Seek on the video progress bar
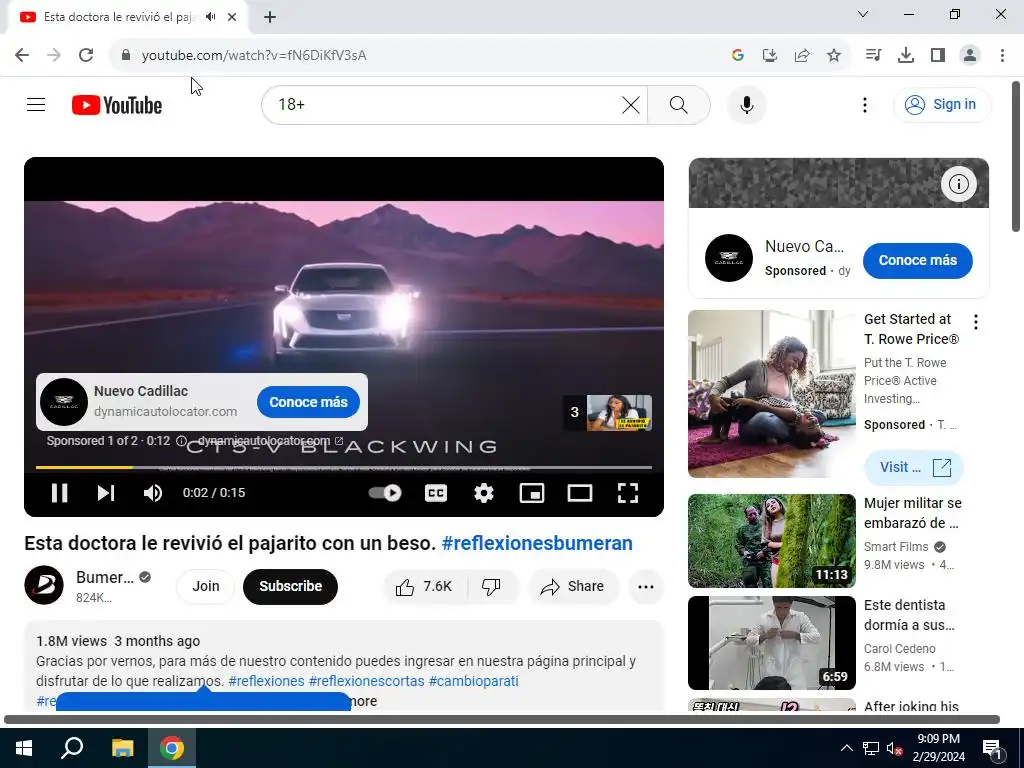Image resolution: width=1024 pixels, height=768 pixels. 344,468
